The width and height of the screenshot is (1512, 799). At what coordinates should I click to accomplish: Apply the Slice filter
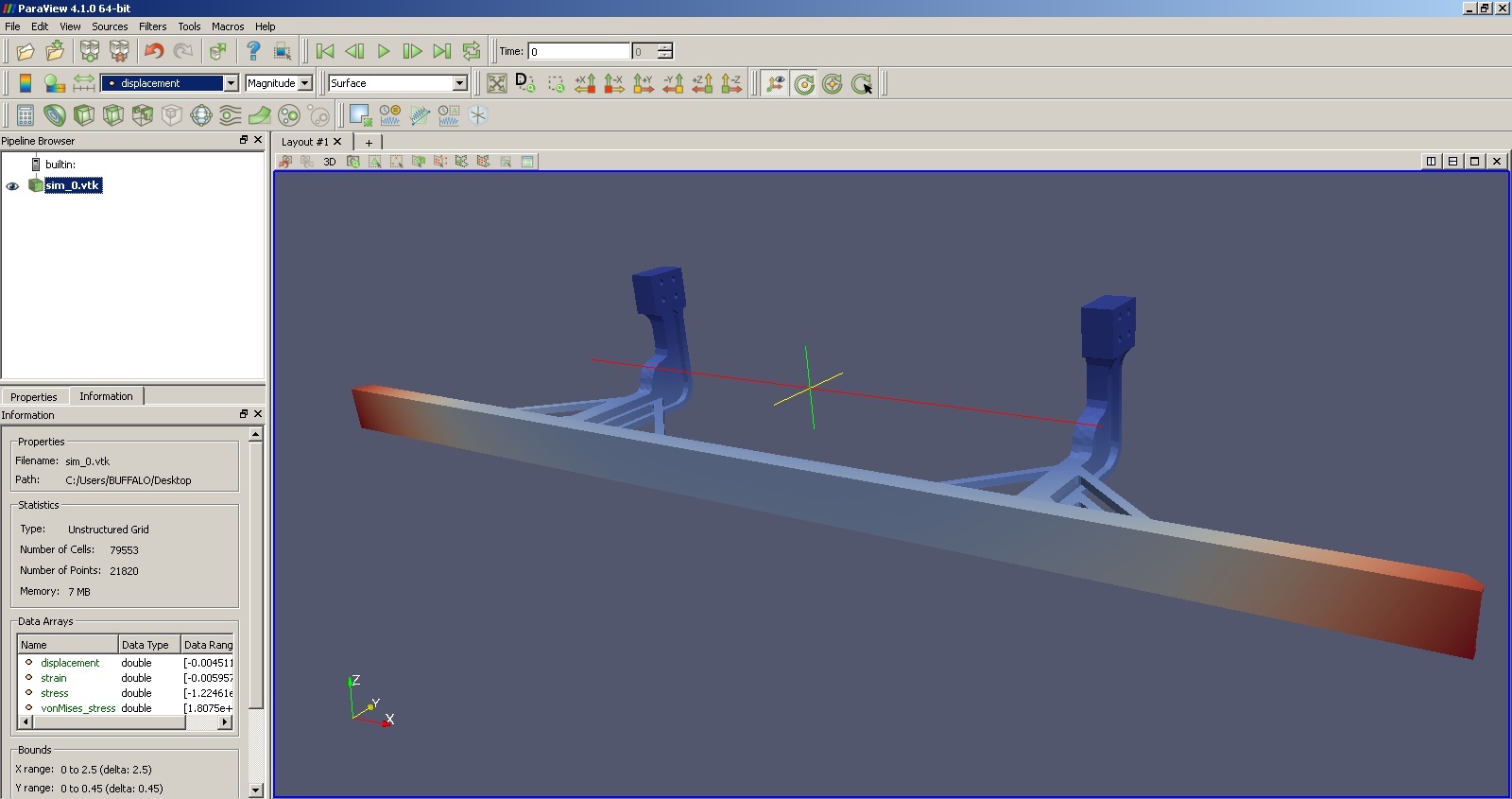113,115
